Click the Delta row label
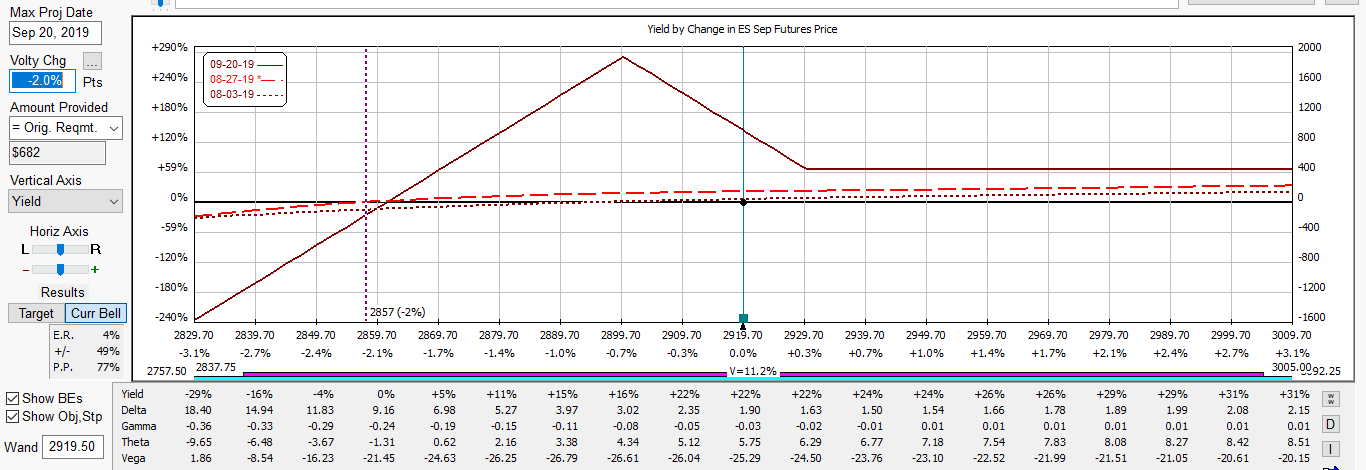Viewport: 1366px width, 470px height. (x=134, y=410)
